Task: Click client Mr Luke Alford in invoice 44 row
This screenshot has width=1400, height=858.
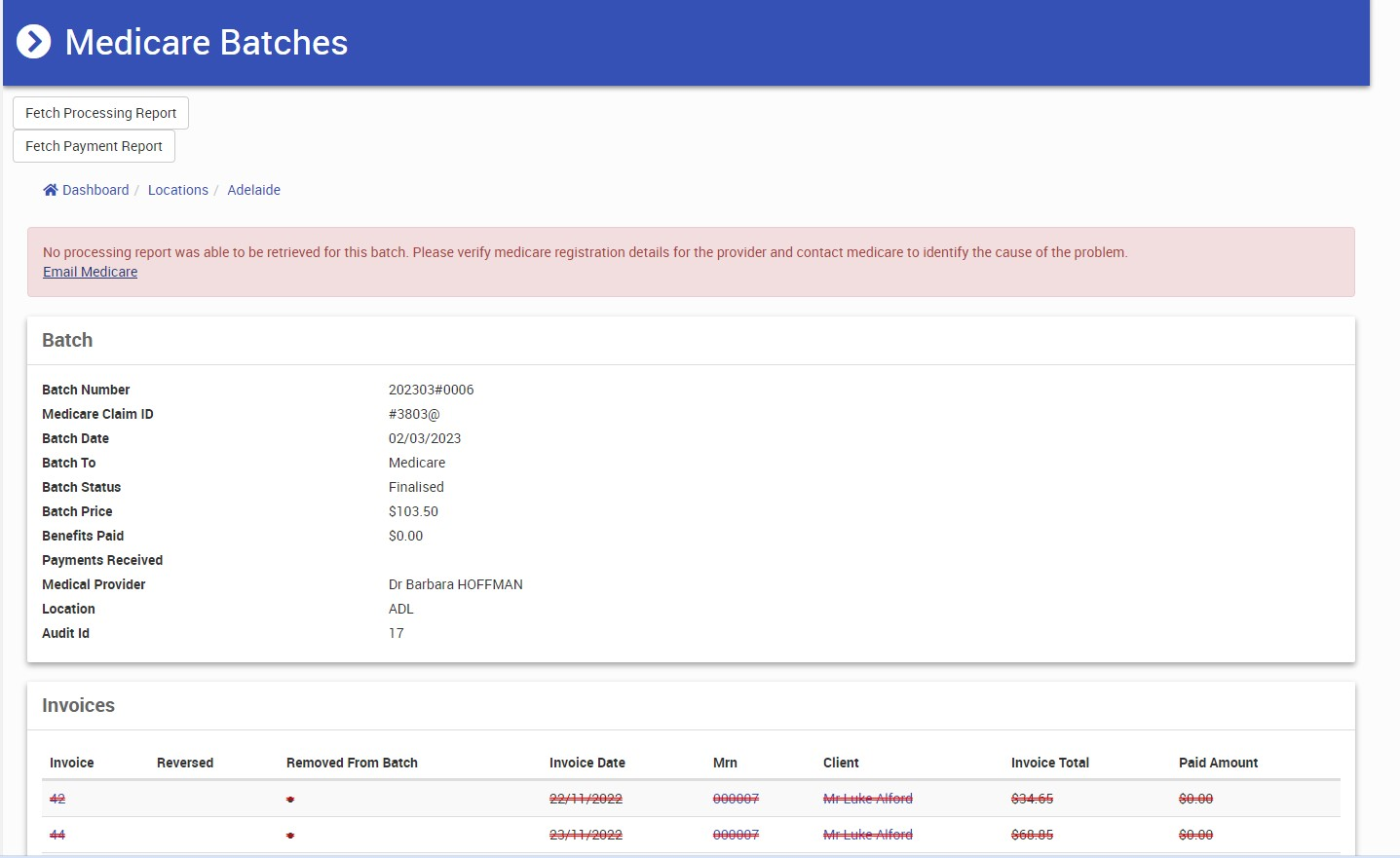Action: [868, 835]
